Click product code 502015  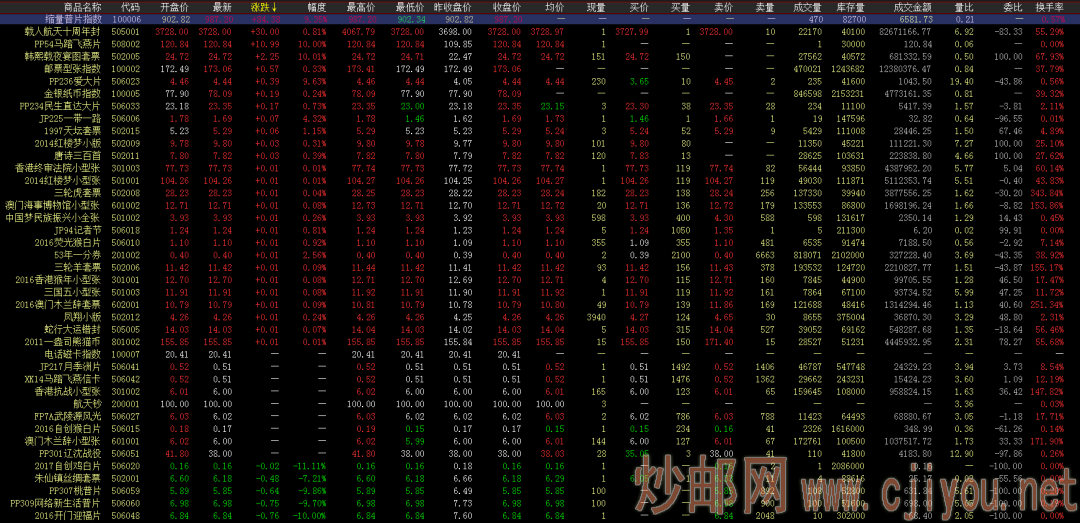[127, 130]
